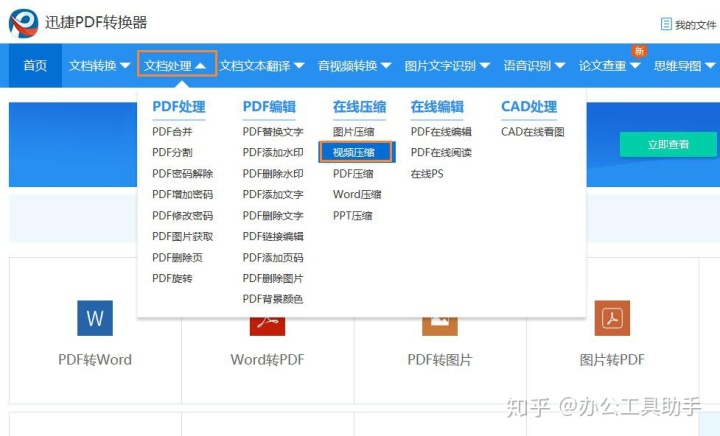This screenshot has height=436, width=720.
Task: Expand the 思维导图 dropdown menu
Action: pyautogui.click(x=684, y=66)
